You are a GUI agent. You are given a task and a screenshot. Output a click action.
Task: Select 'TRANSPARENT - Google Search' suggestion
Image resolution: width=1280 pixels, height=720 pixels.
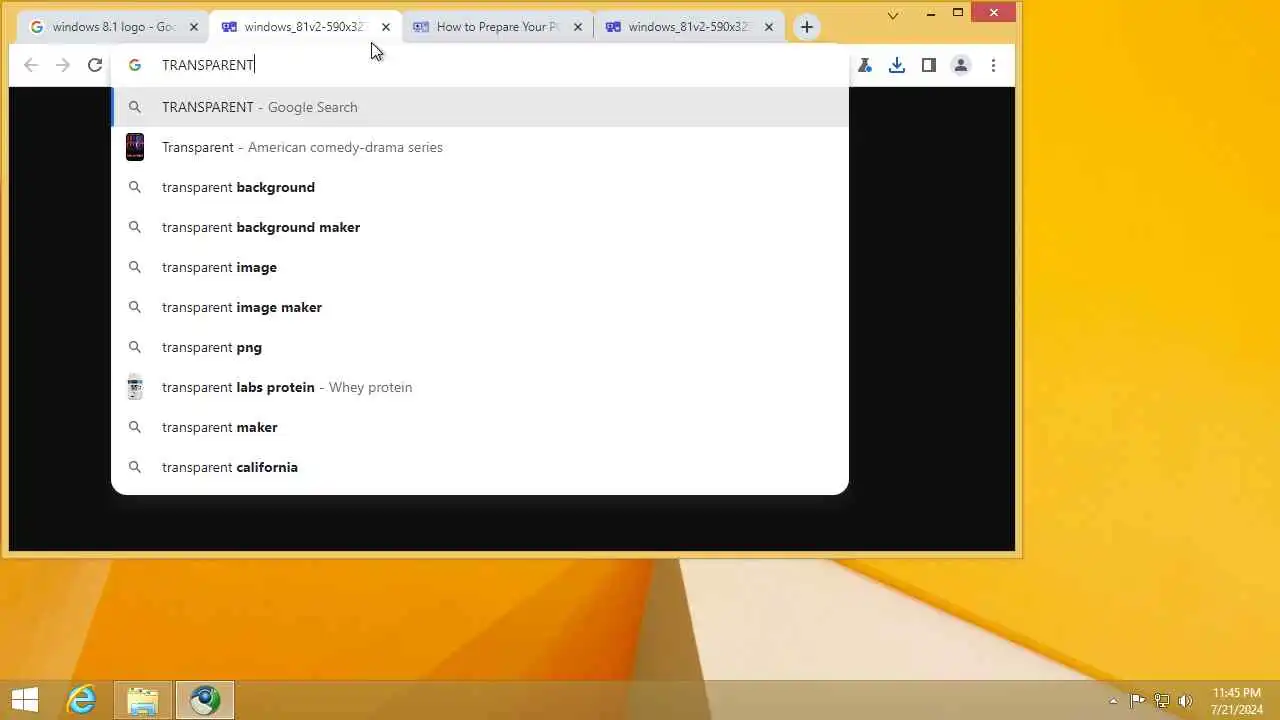tap(480, 107)
